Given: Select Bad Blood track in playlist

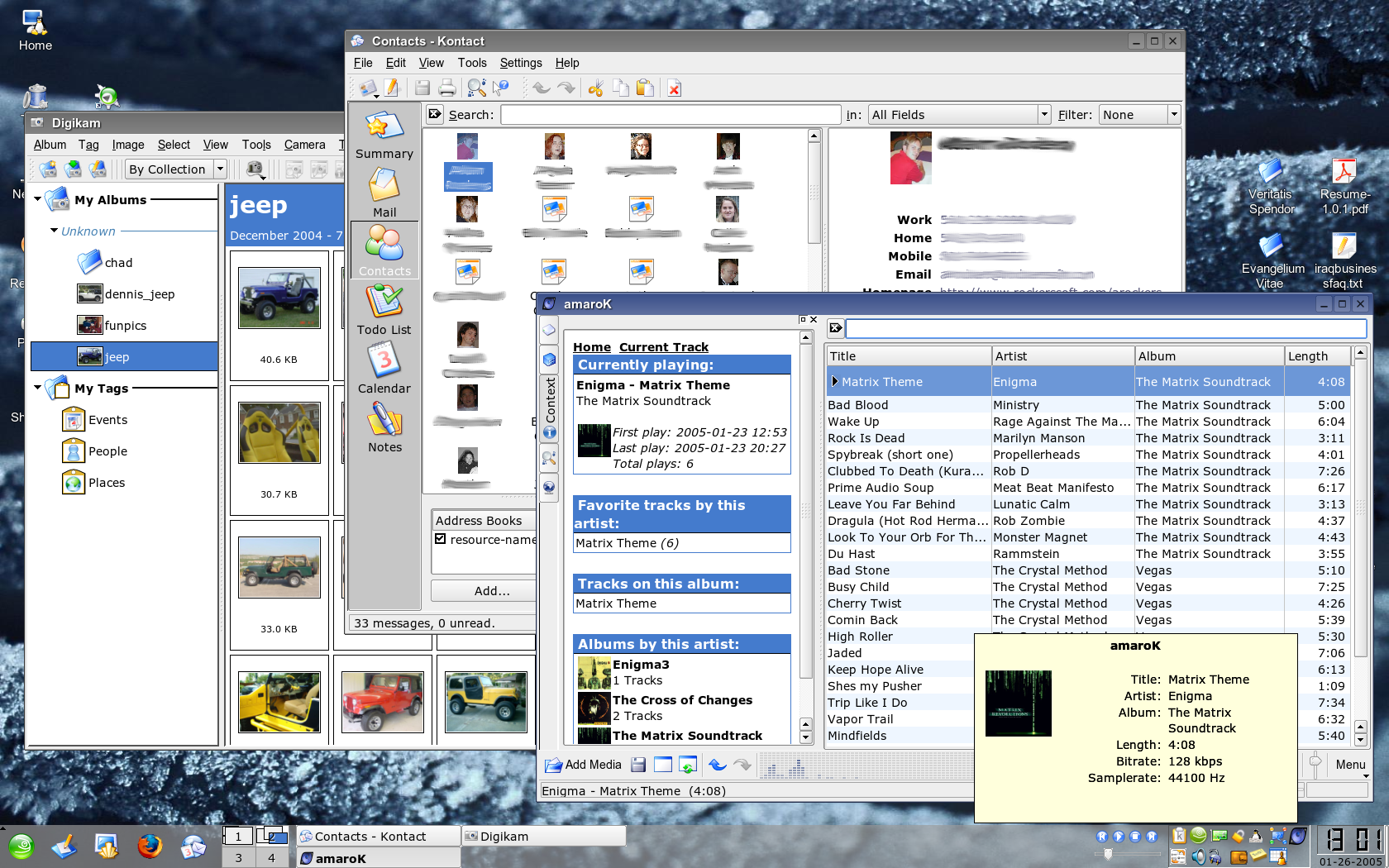Looking at the screenshot, I should click(x=1088, y=405).
